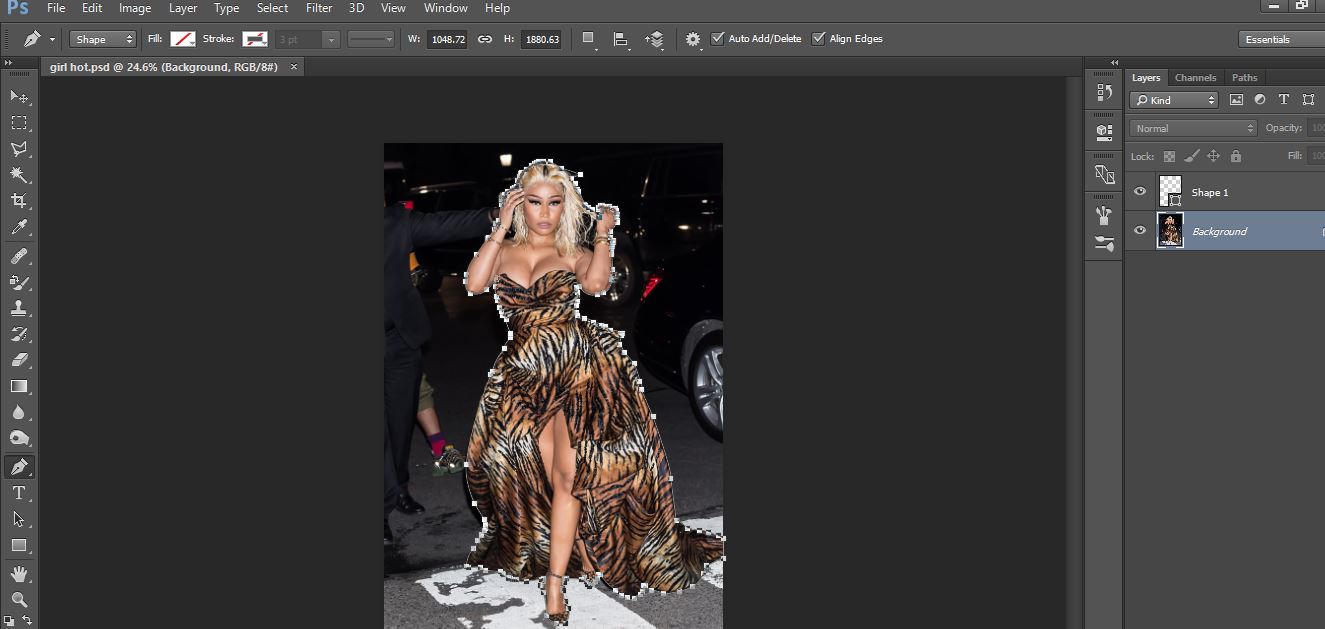1325x629 pixels.
Task: Select the Crop tool
Action: click(x=18, y=201)
